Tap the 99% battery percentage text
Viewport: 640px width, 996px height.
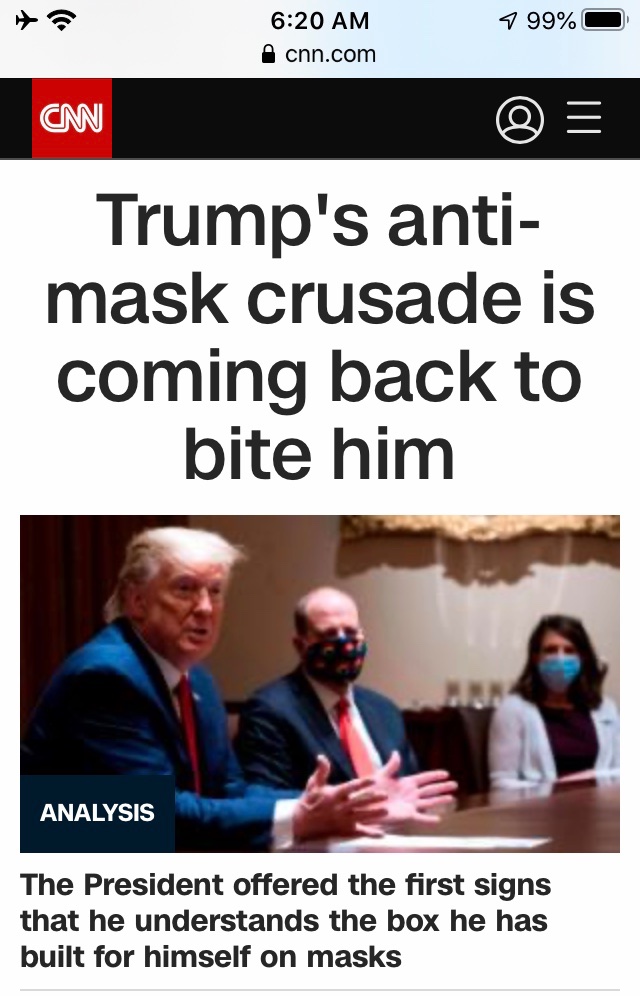tap(551, 21)
